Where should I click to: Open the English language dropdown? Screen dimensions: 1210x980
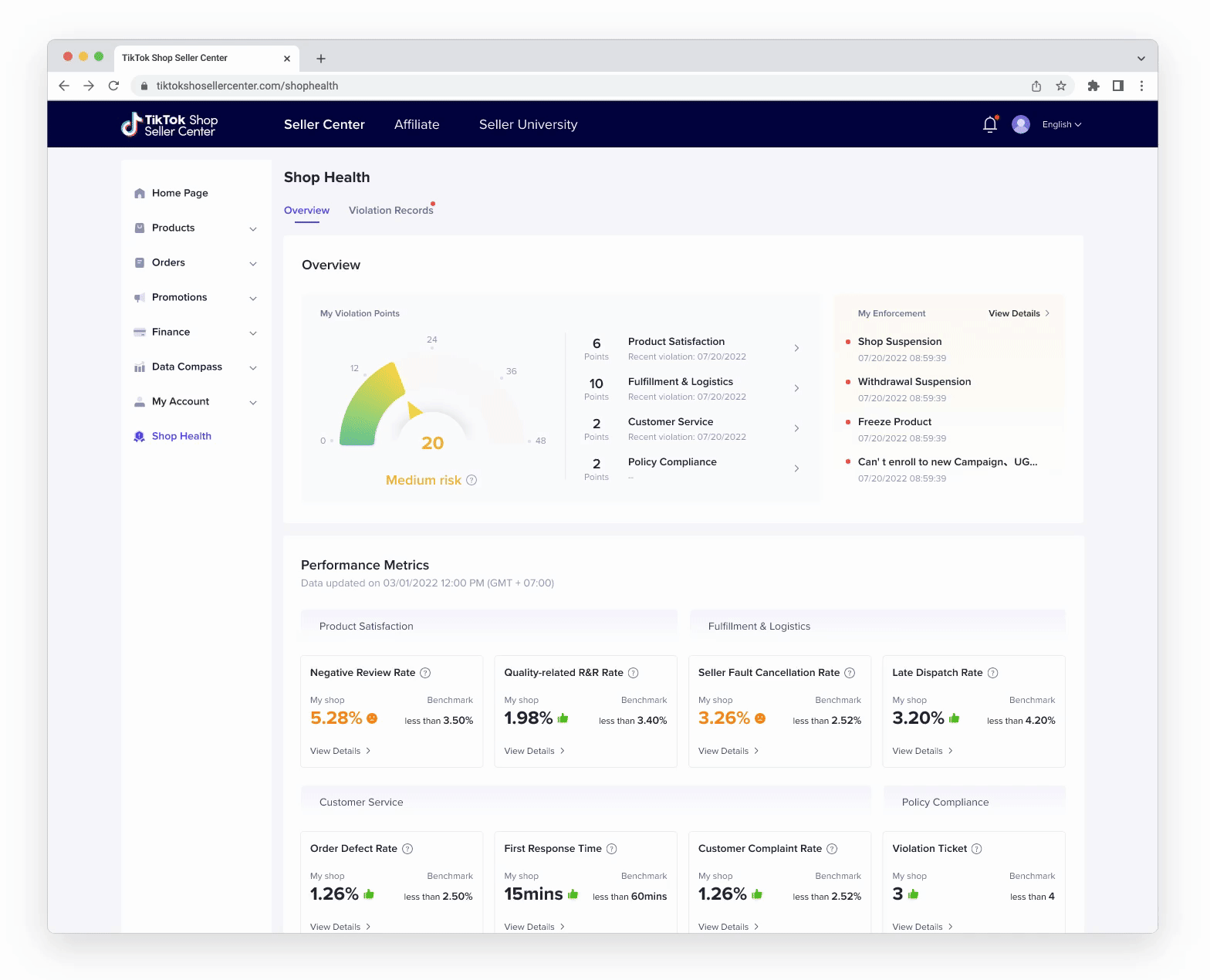click(1062, 124)
